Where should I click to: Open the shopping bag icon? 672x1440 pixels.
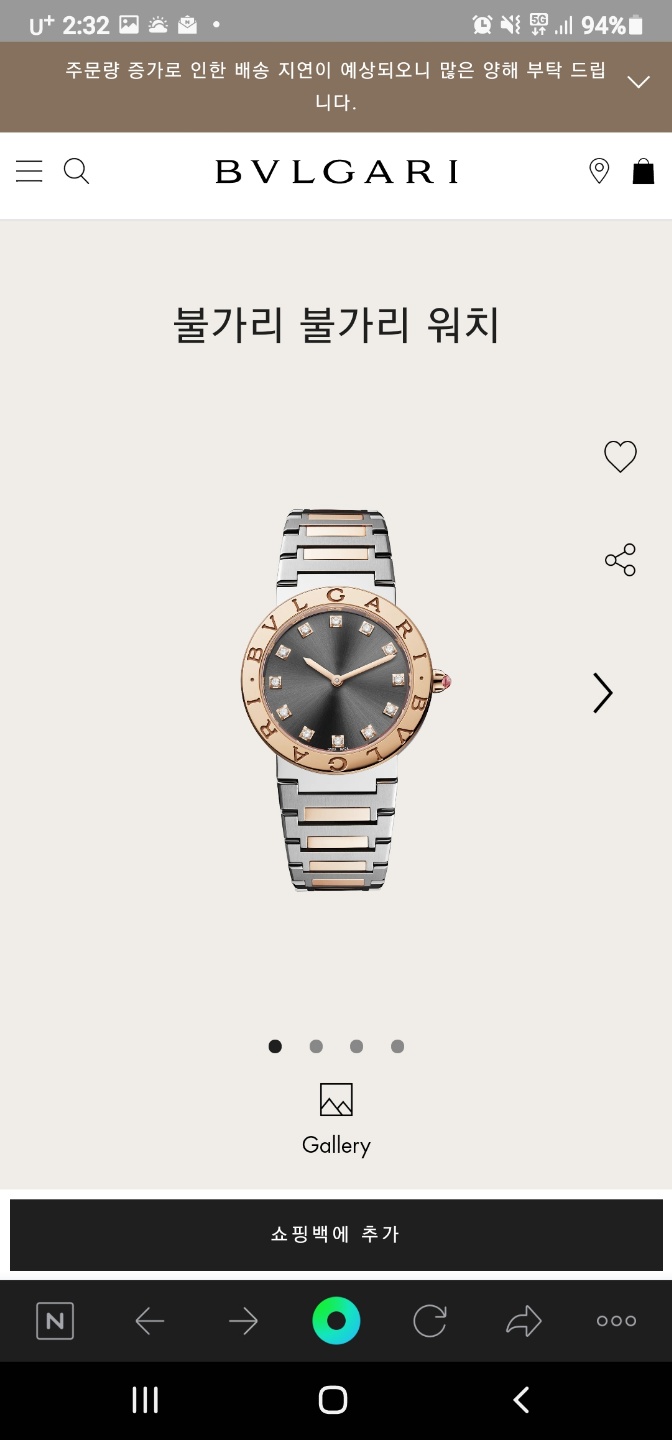[643, 171]
